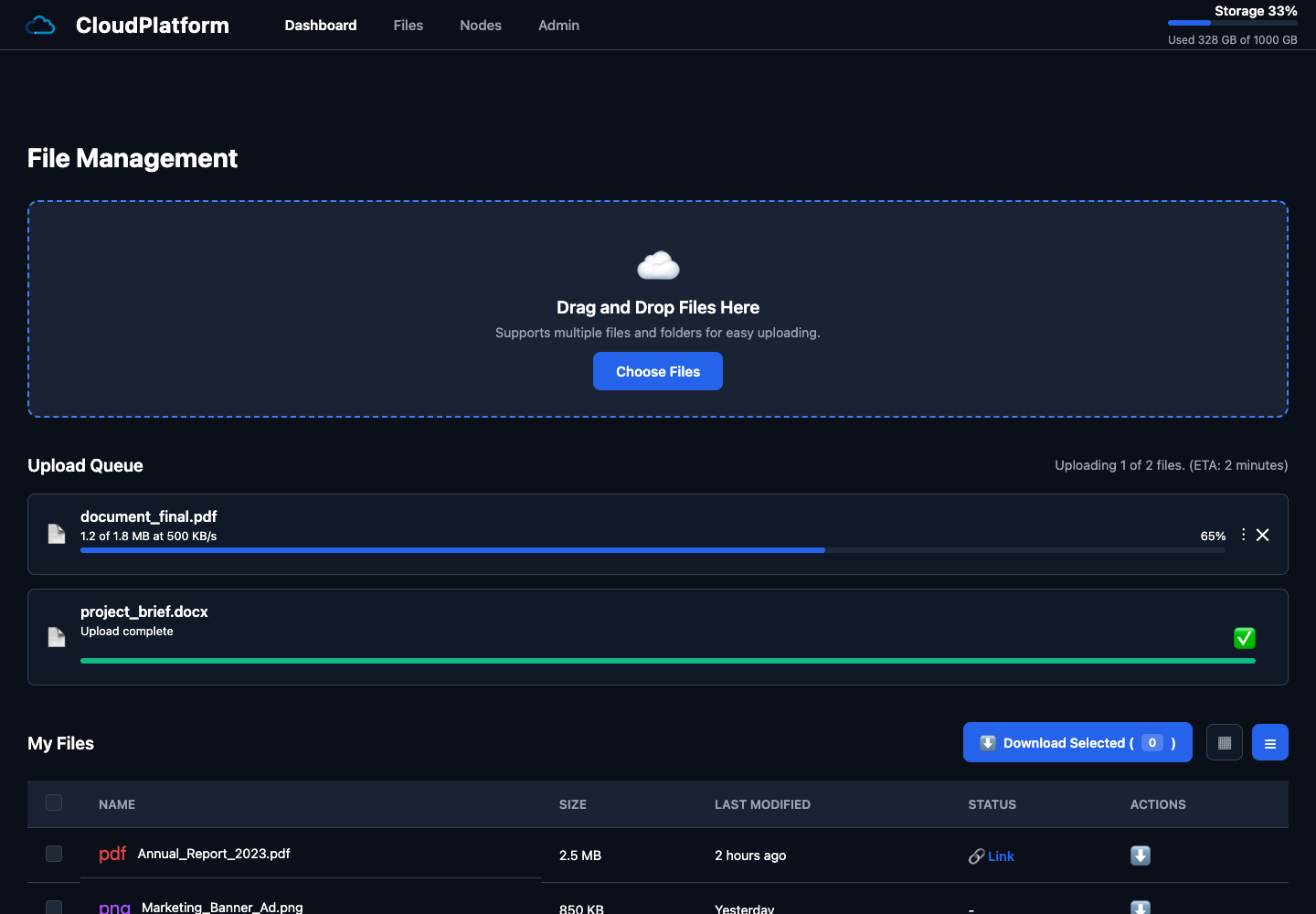The height and width of the screenshot is (914, 1316).
Task: Open more options for document_final.pdf upload
Action: tap(1243, 535)
